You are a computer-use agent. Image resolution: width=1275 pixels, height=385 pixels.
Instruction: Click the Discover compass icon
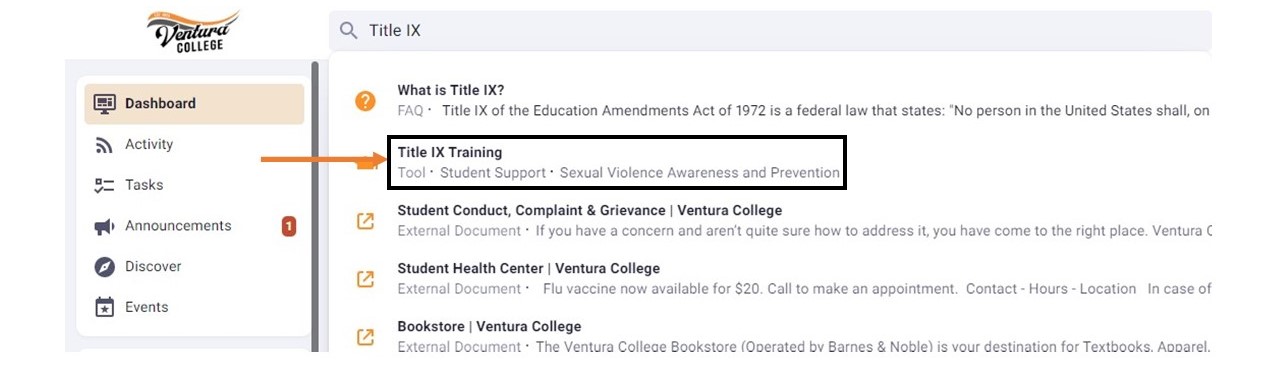click(x=104, y=267)
